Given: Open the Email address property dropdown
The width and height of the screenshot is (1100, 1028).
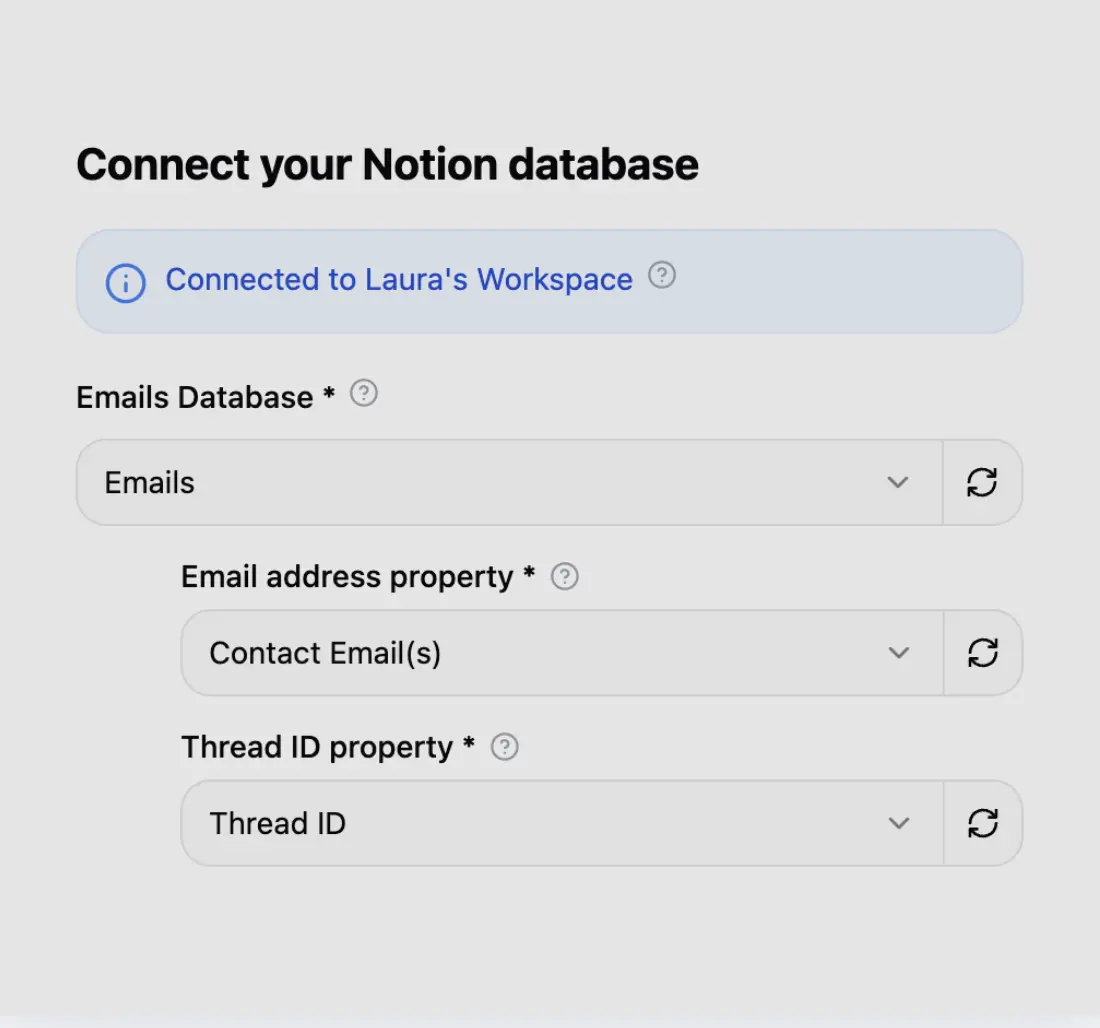Looking at the screenshot, I should [x=560, y=653].
